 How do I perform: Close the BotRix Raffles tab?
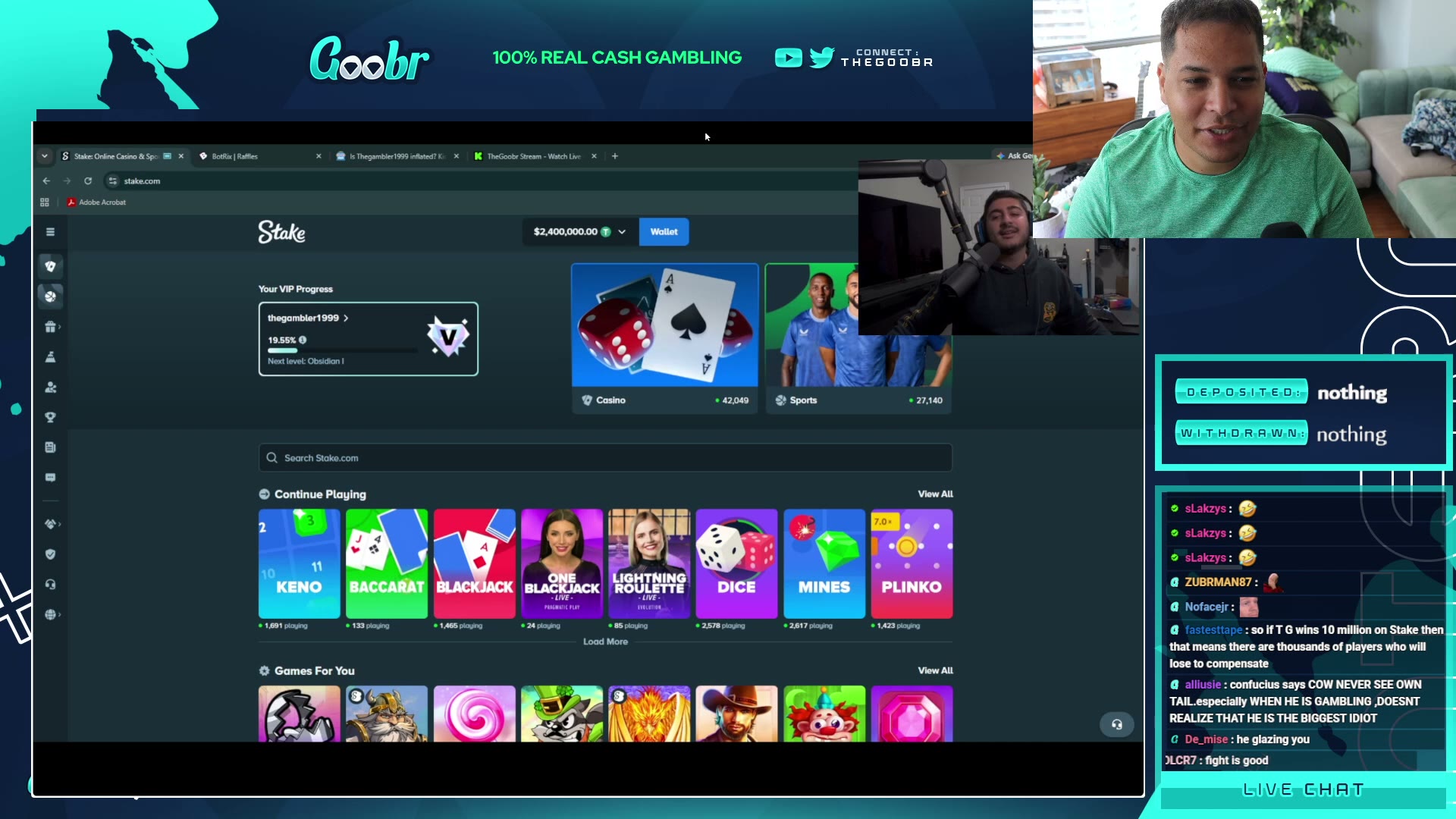tap(318, 156)
